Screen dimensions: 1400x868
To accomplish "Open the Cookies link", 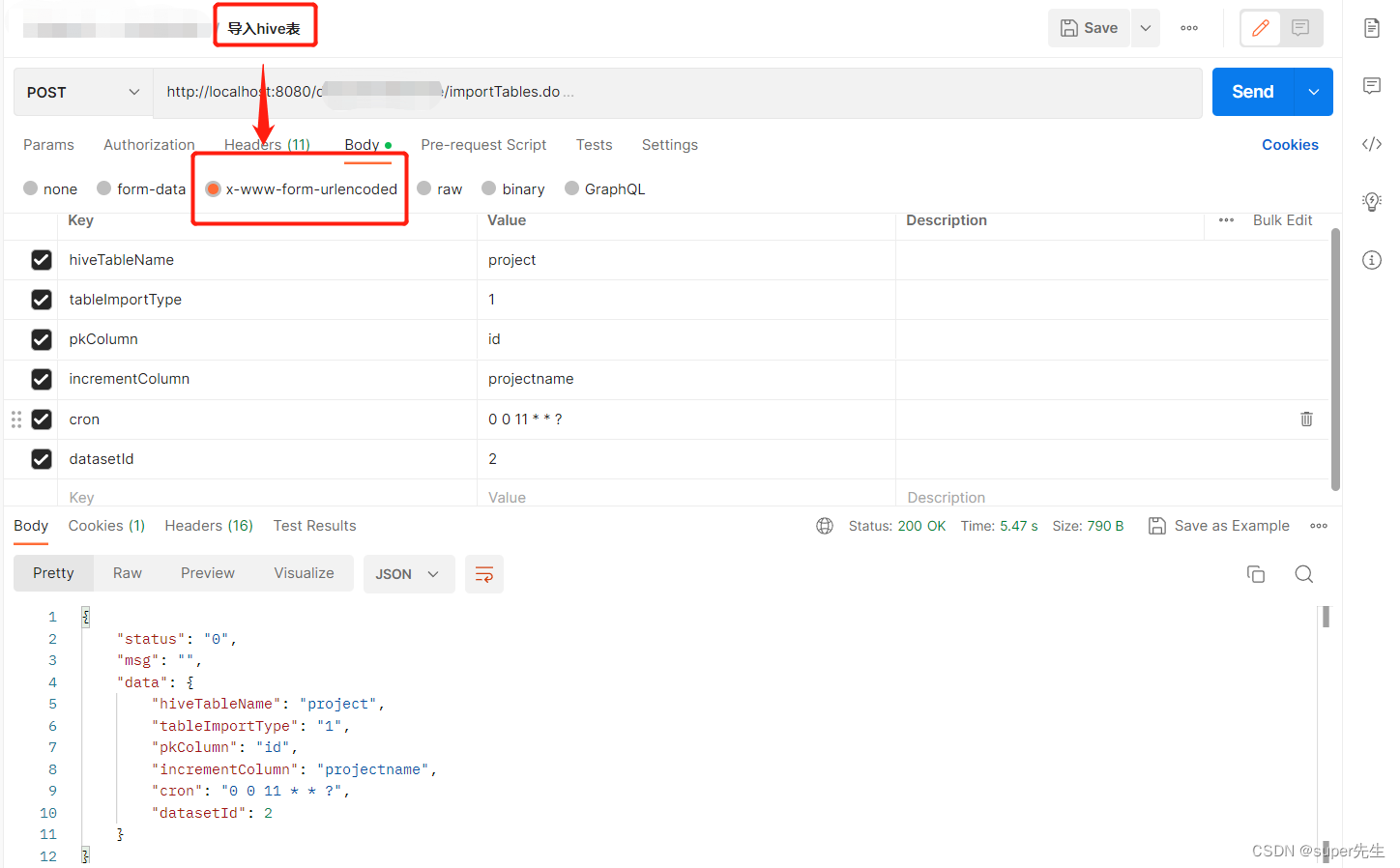I will (x=1290, y=145).
